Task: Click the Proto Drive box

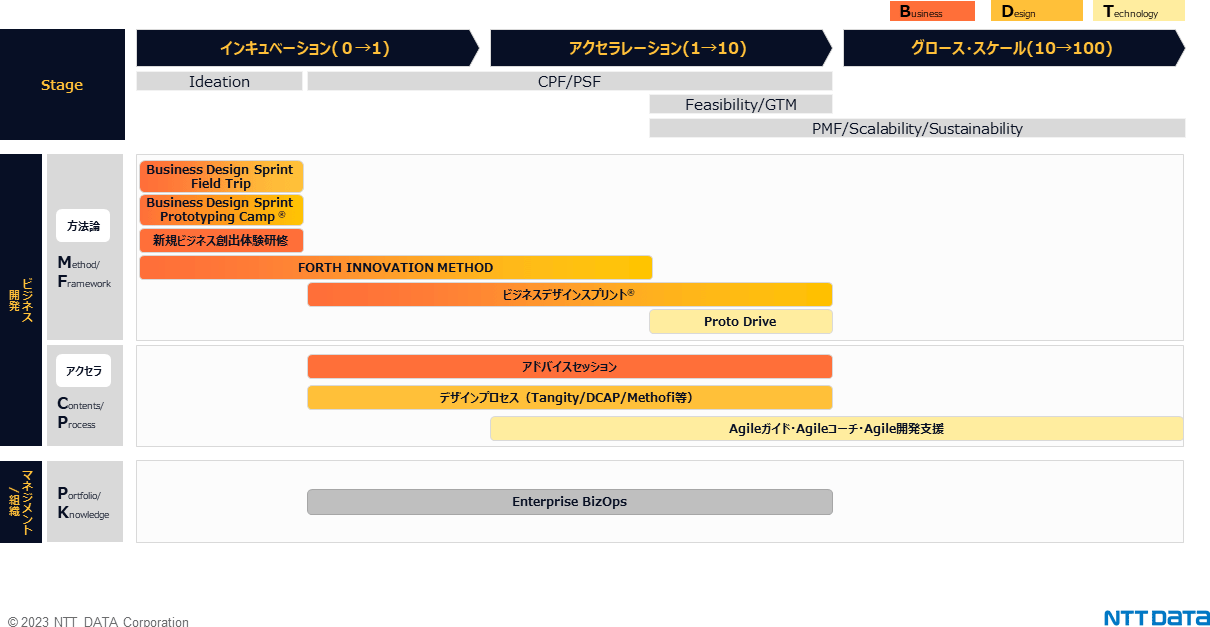Action: click(x=741, y=322)
